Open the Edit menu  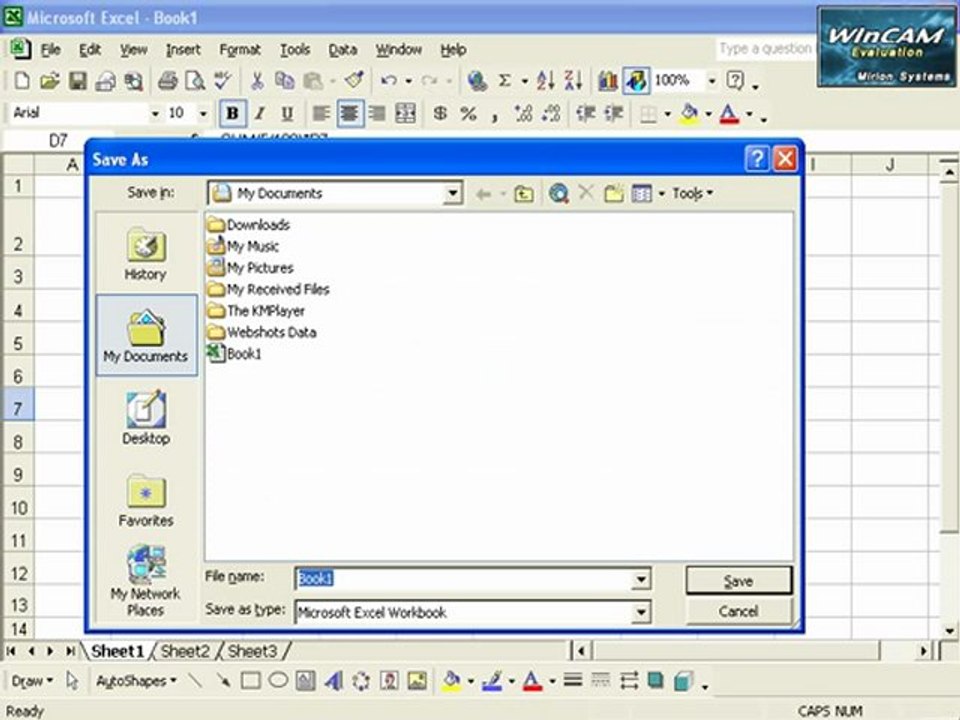(x=90, y=50)
